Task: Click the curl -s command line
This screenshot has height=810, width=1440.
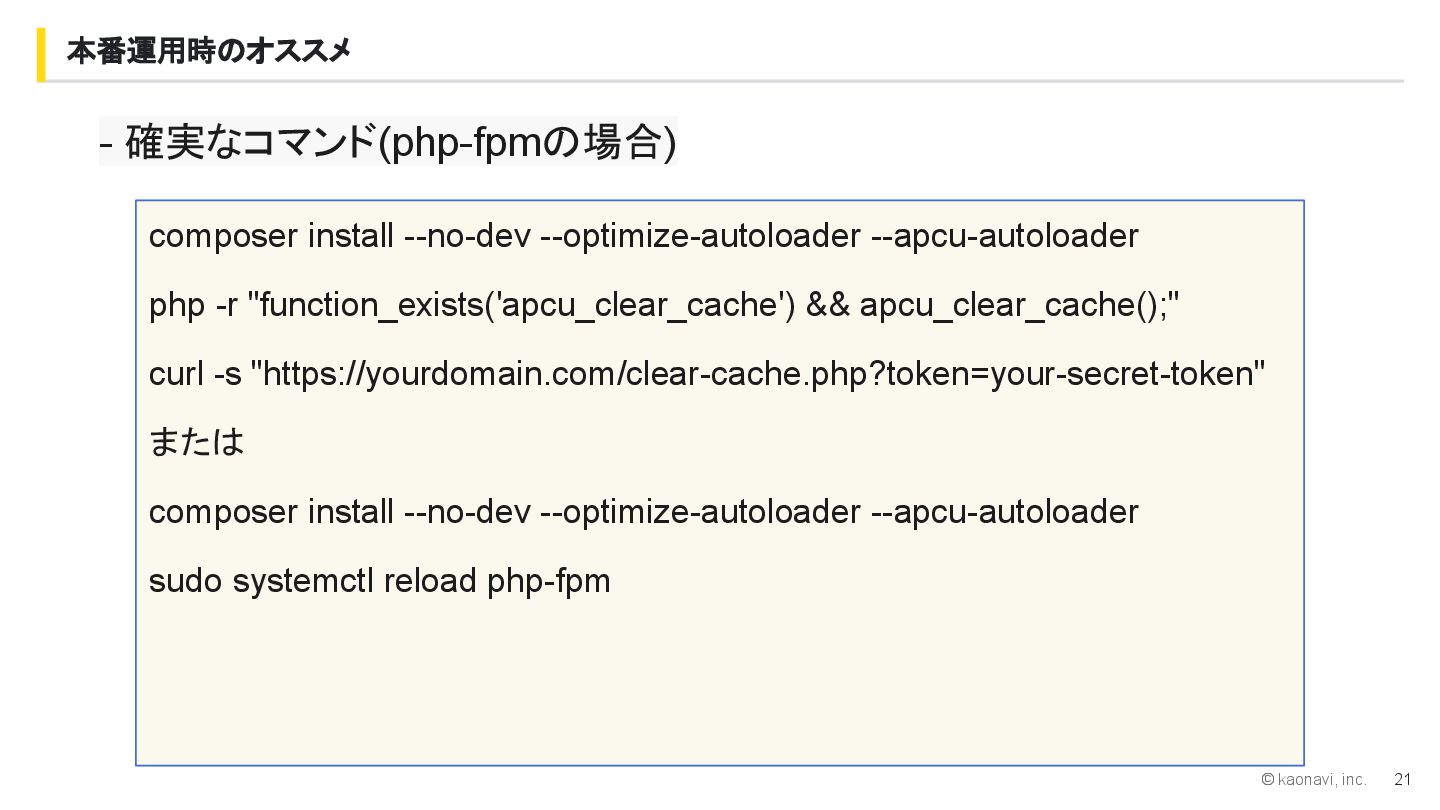Action: (708, 374)
